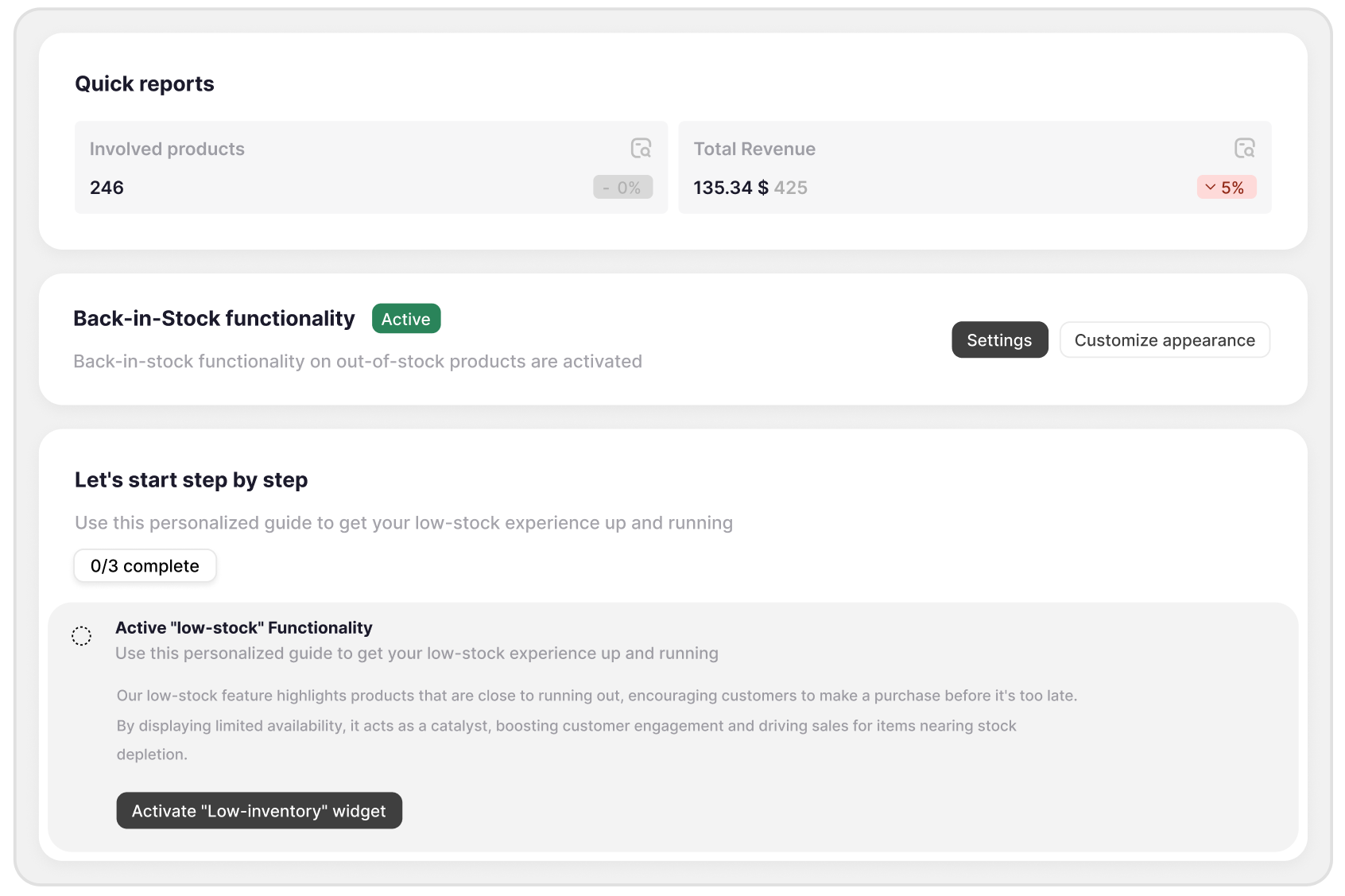Screen dimensions: 1345x896
Task: Open Back-in-Stock Settings
Action: click(999, 340)
